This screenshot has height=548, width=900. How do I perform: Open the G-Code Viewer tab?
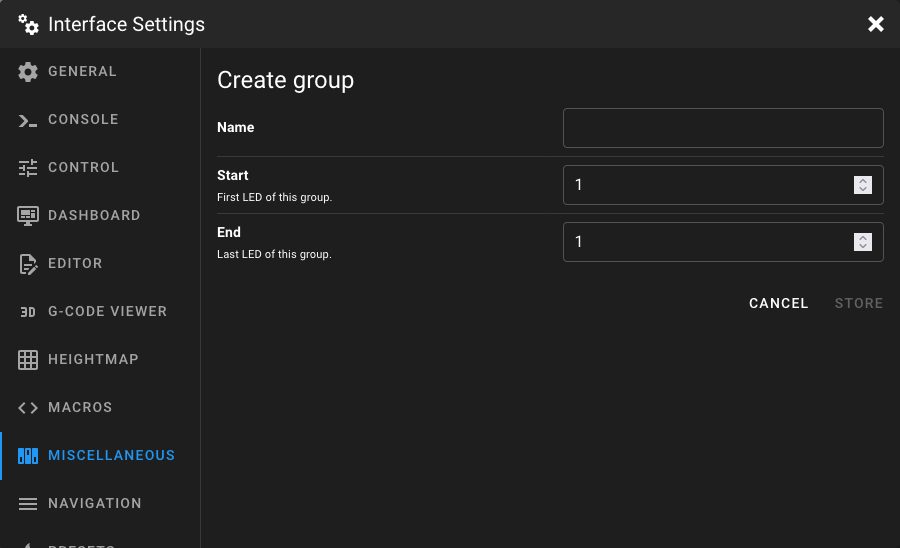(101, 312)
